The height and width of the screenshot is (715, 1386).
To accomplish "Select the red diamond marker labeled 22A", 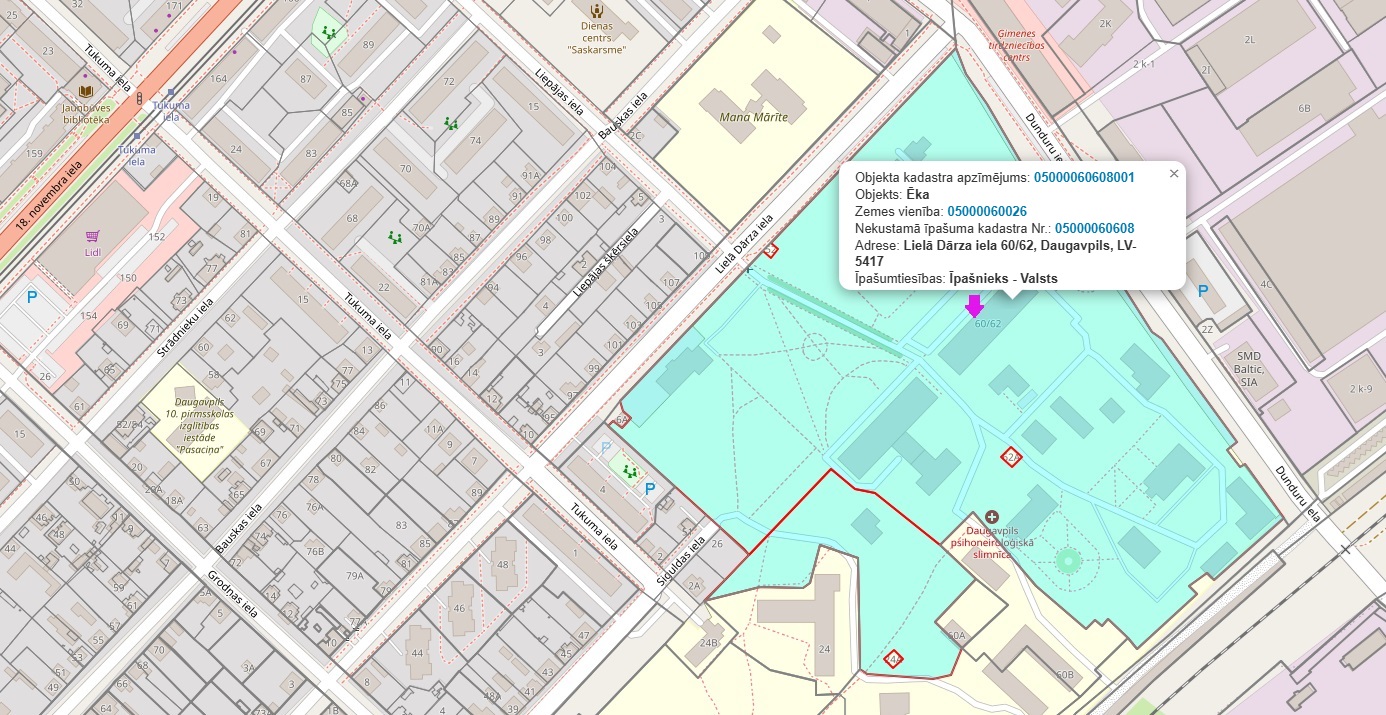I will click(1011, 456).
